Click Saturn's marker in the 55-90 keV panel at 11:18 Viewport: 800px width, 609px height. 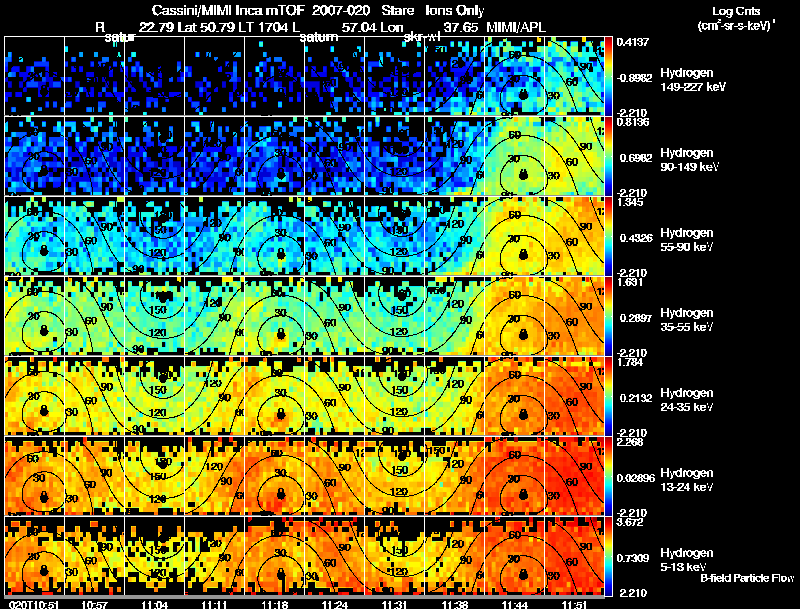(x=281, y=255)
